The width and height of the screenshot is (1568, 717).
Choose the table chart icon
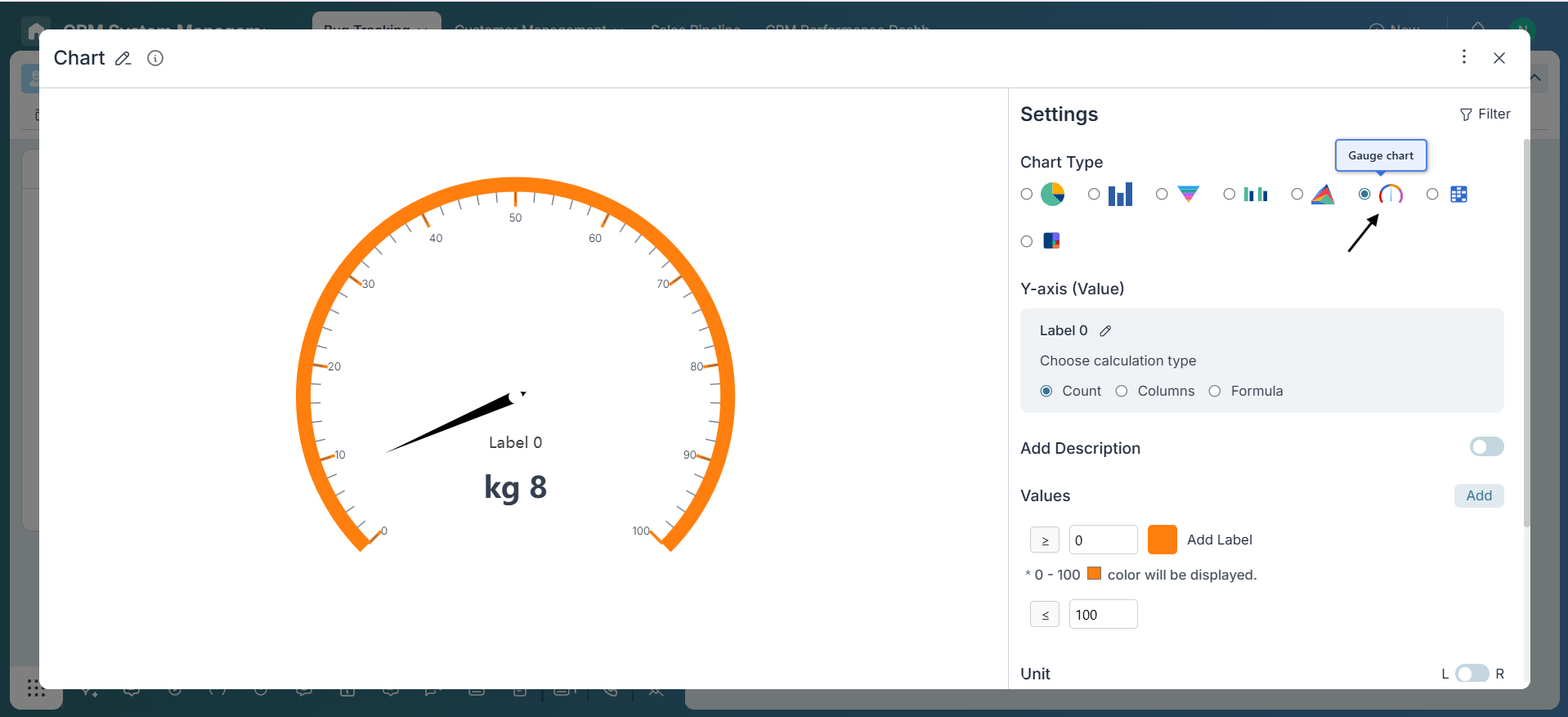[1458, 194]
